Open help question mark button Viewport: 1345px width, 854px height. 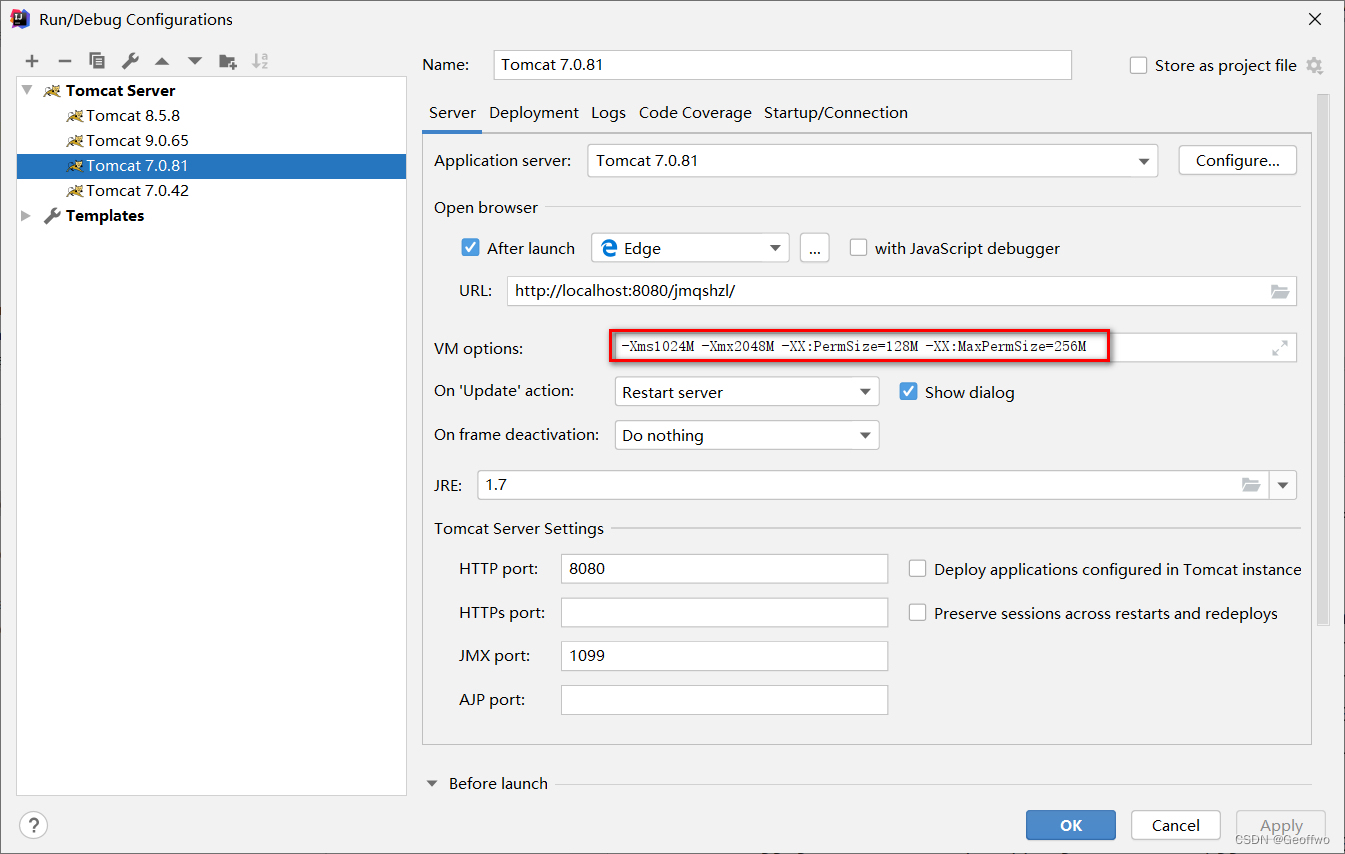pyautogui.click(x=33, y=825)
